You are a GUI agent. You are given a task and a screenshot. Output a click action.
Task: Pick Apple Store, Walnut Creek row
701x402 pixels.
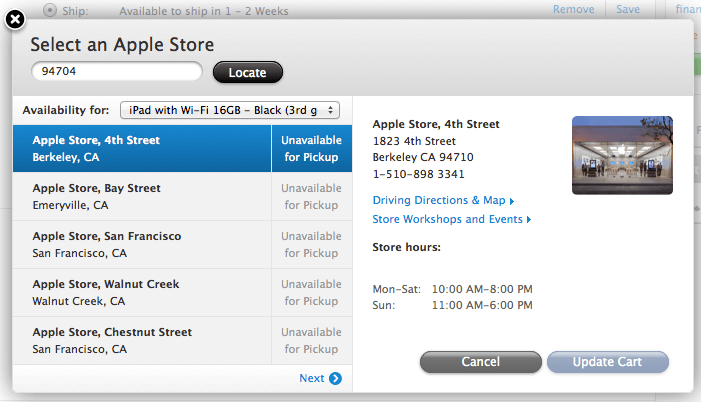182,292
